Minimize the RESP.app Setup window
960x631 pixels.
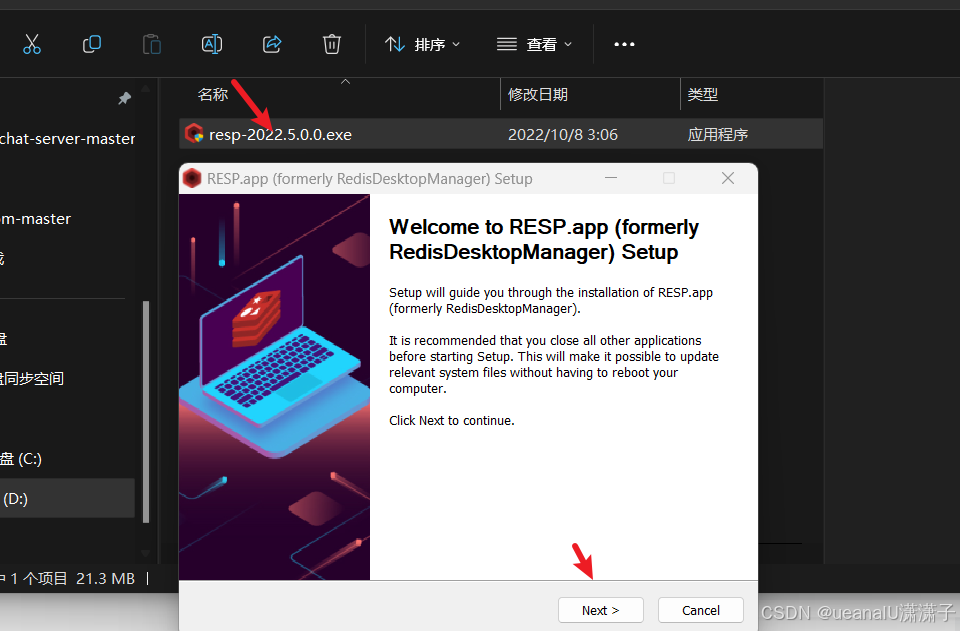[611, 178]
